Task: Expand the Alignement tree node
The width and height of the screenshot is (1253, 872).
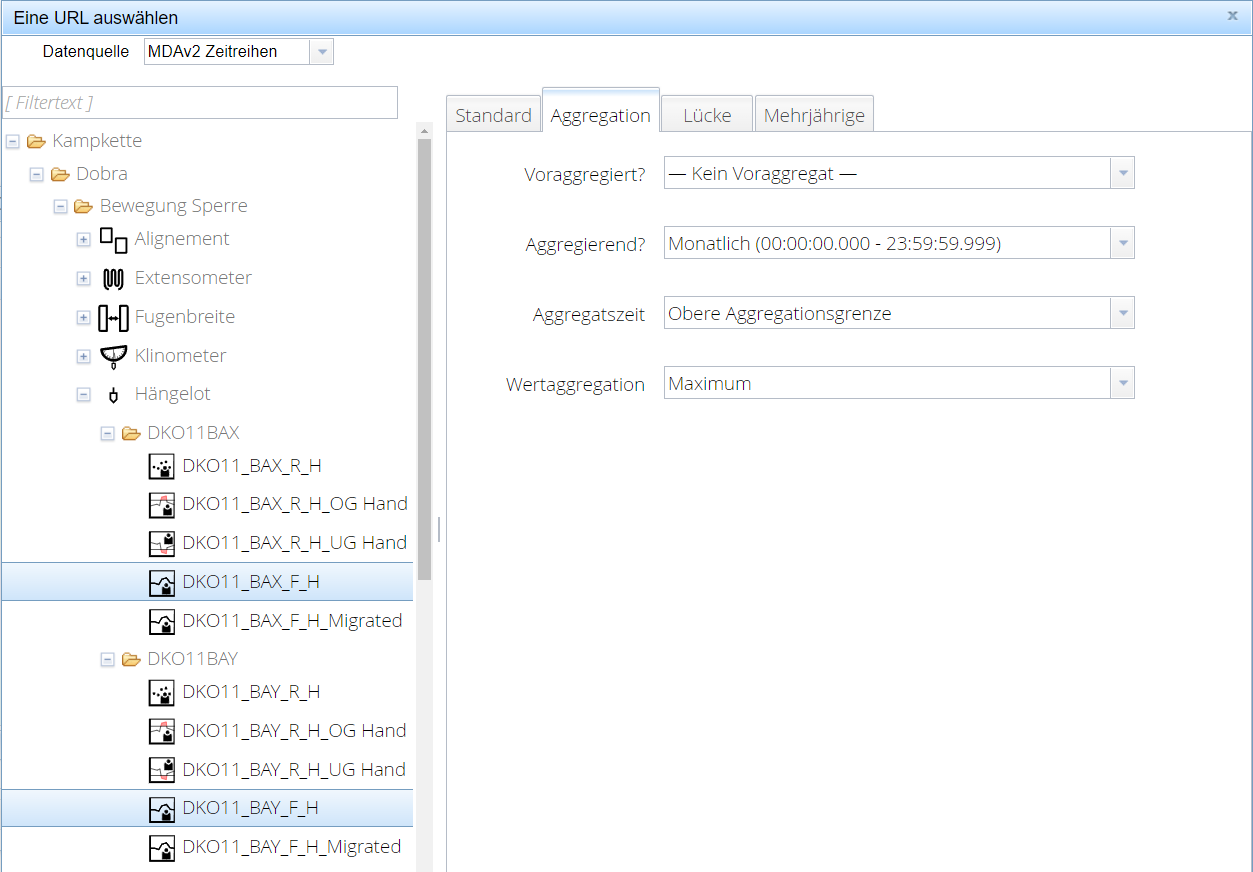Action: tap(84, 239)
